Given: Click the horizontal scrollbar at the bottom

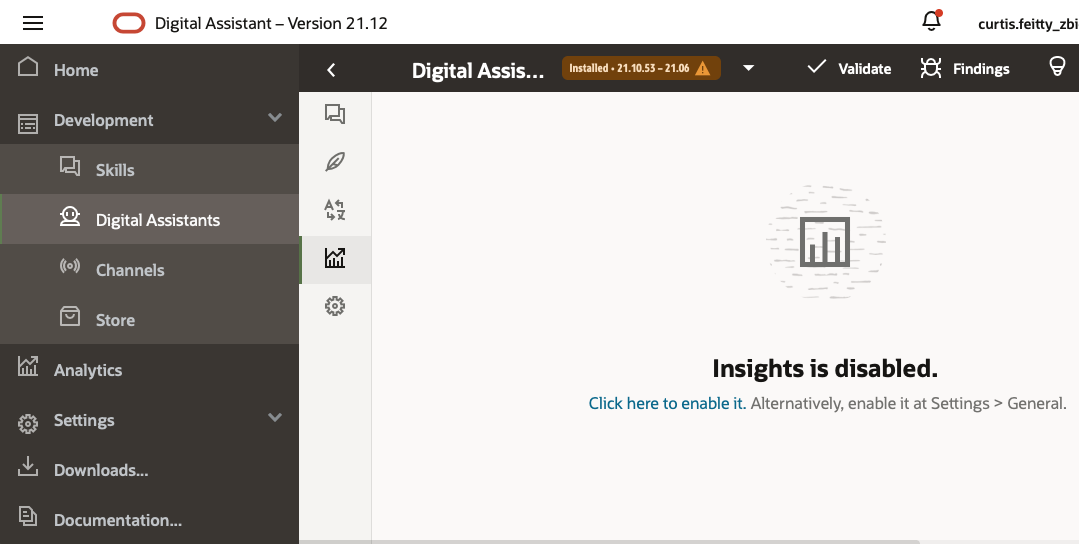Looking at the screenshot, I should point(609,542).
